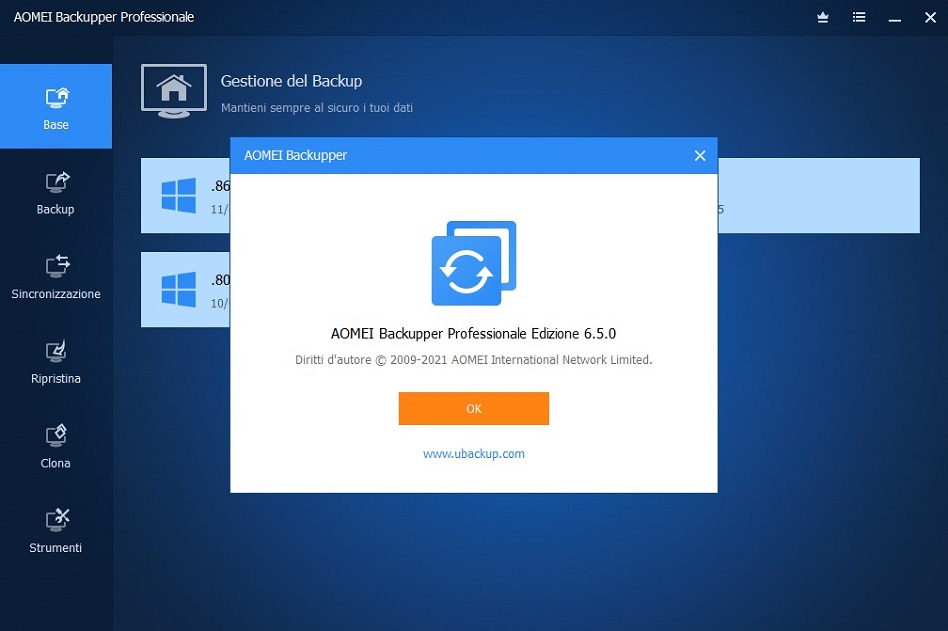
Task: Open the Base home section
Action: [x=56, y=106]
